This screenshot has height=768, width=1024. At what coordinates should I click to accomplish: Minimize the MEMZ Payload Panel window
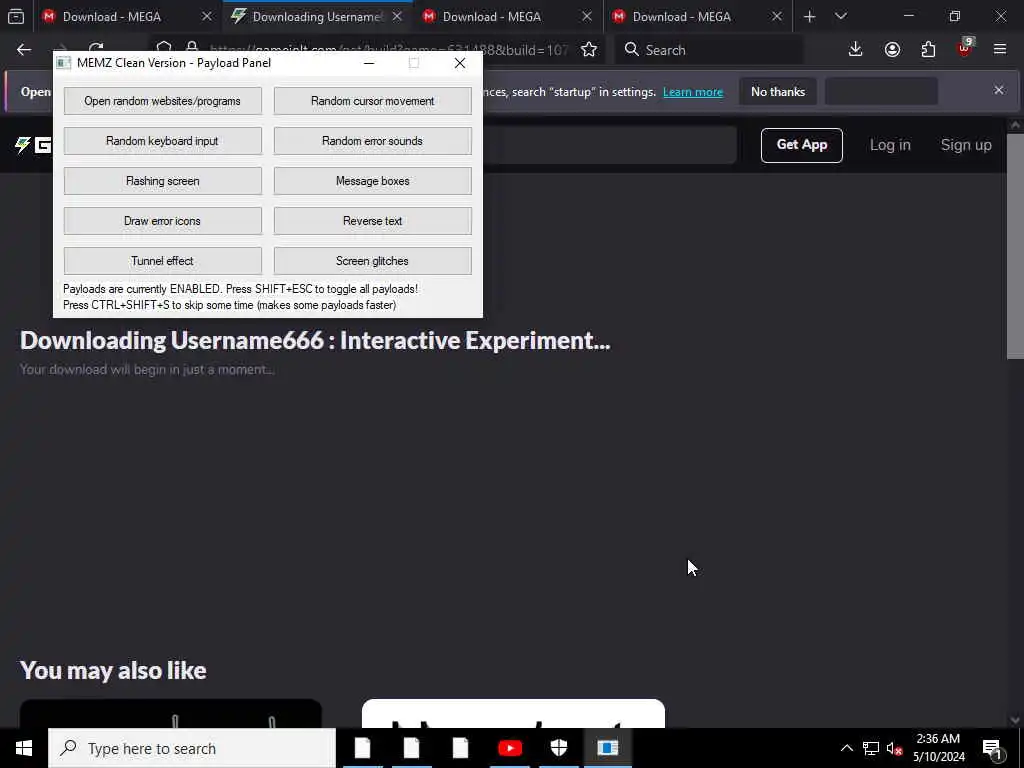[369, 63]
